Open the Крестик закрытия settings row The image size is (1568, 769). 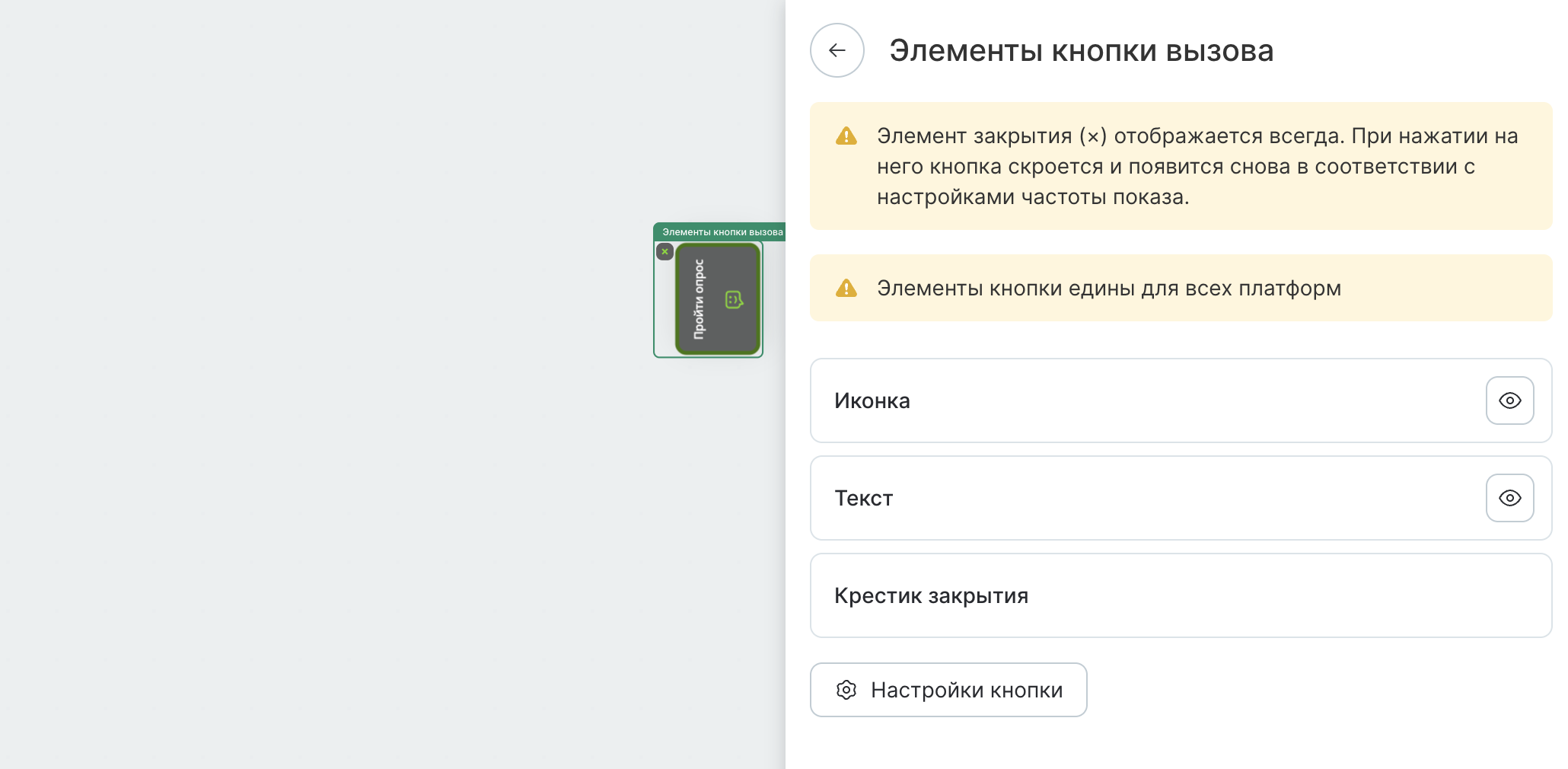pyautogui.click(x=1181, y=595)
